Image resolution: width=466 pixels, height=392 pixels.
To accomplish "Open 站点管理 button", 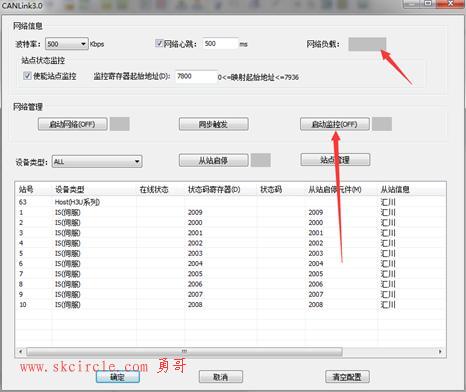I will [335, 160].
